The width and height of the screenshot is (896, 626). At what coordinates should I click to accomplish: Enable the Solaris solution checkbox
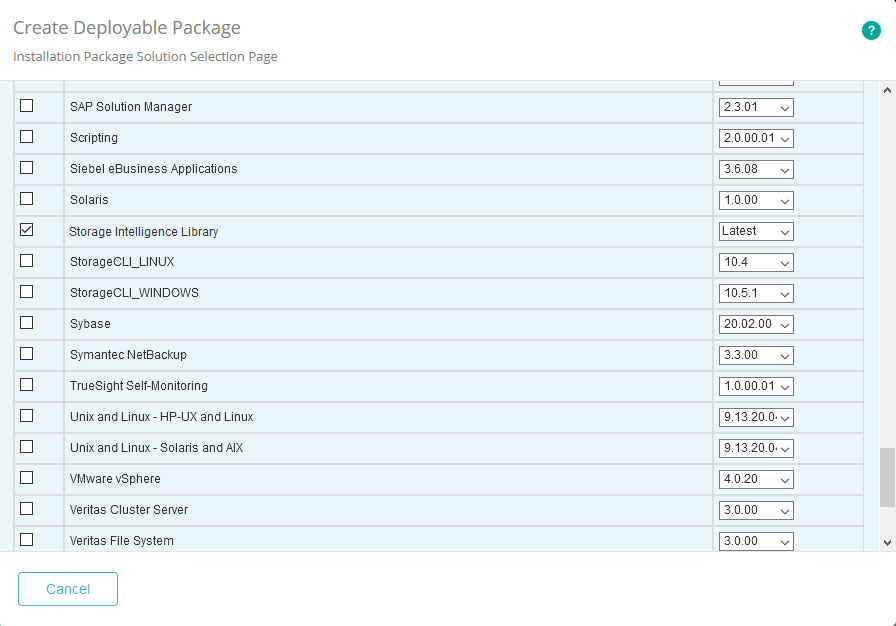[27, 198]
